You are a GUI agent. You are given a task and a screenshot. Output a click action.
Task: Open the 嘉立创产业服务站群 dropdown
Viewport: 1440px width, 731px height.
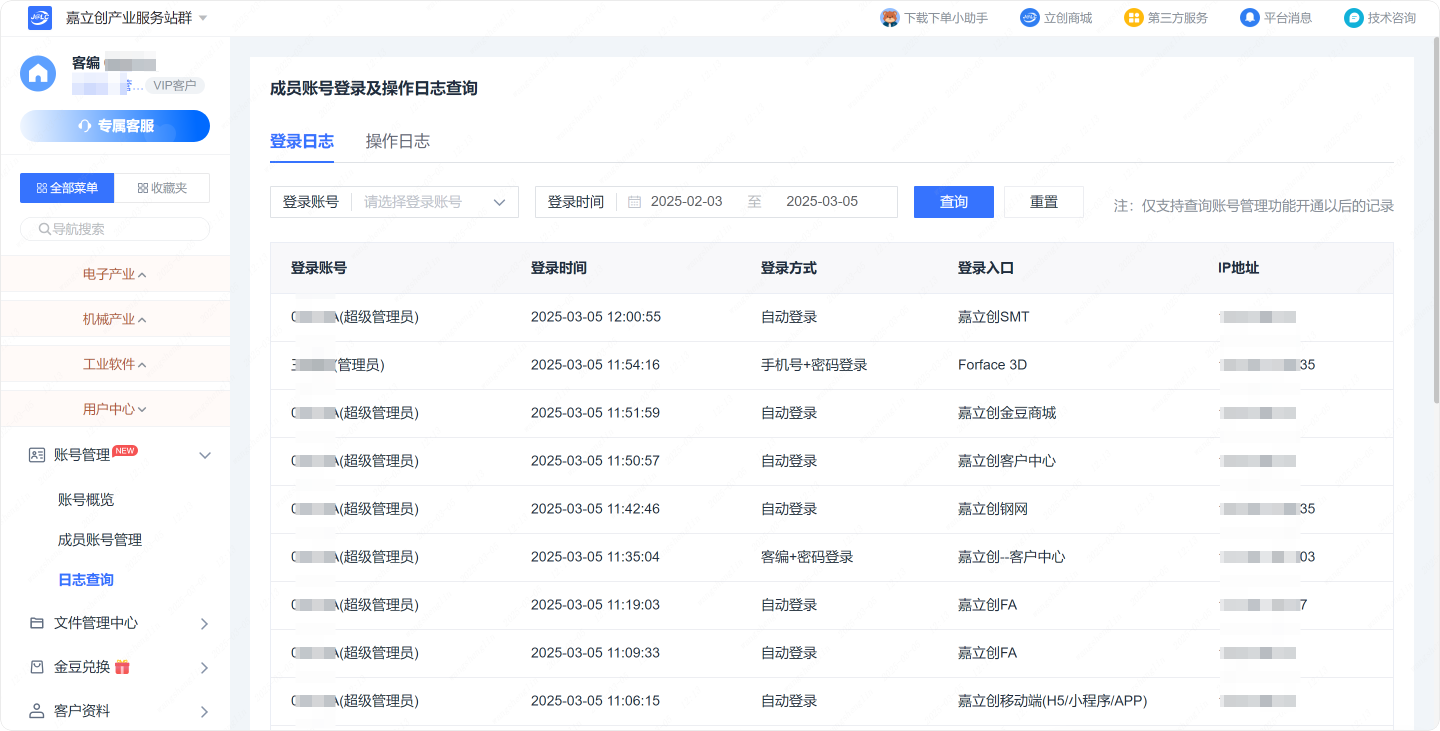(x=136, y=18)
